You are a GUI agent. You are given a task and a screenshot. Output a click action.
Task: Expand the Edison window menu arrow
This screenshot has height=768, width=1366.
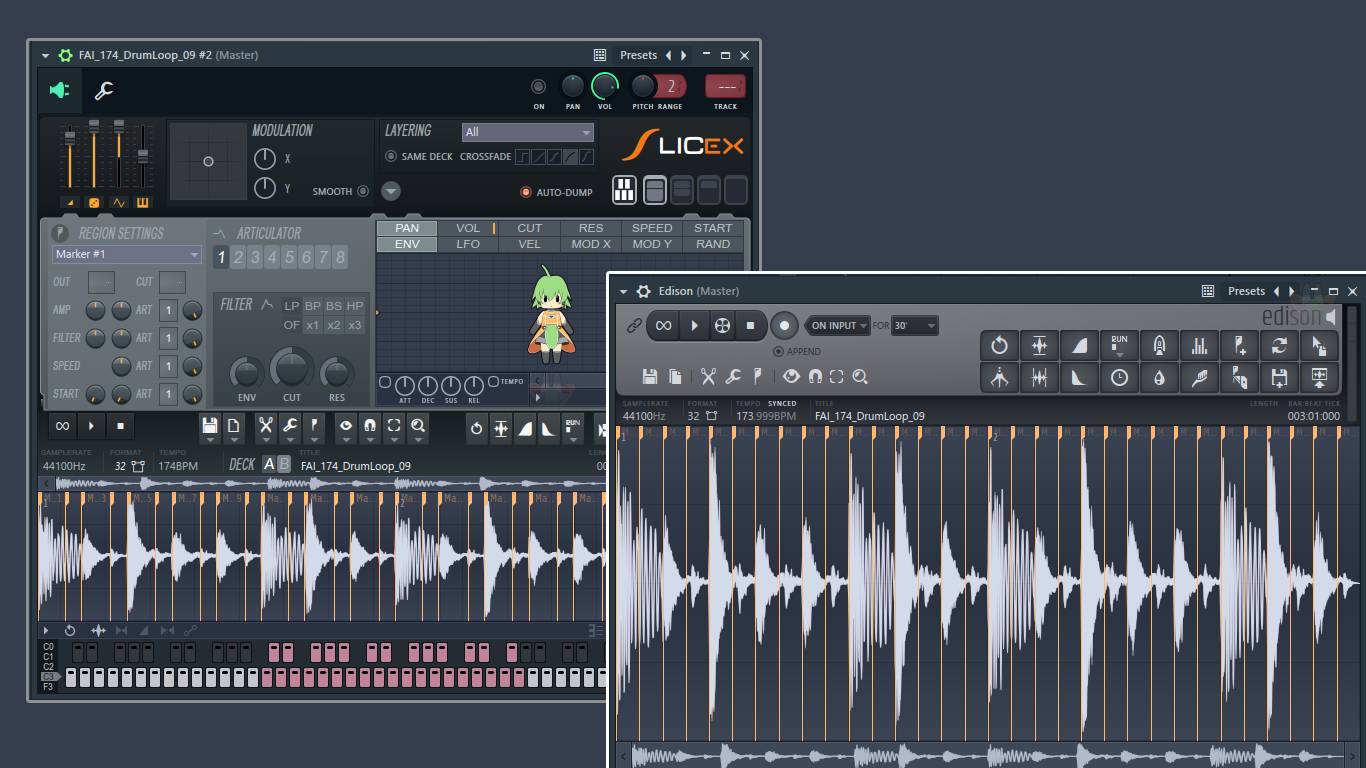(623, 292)
